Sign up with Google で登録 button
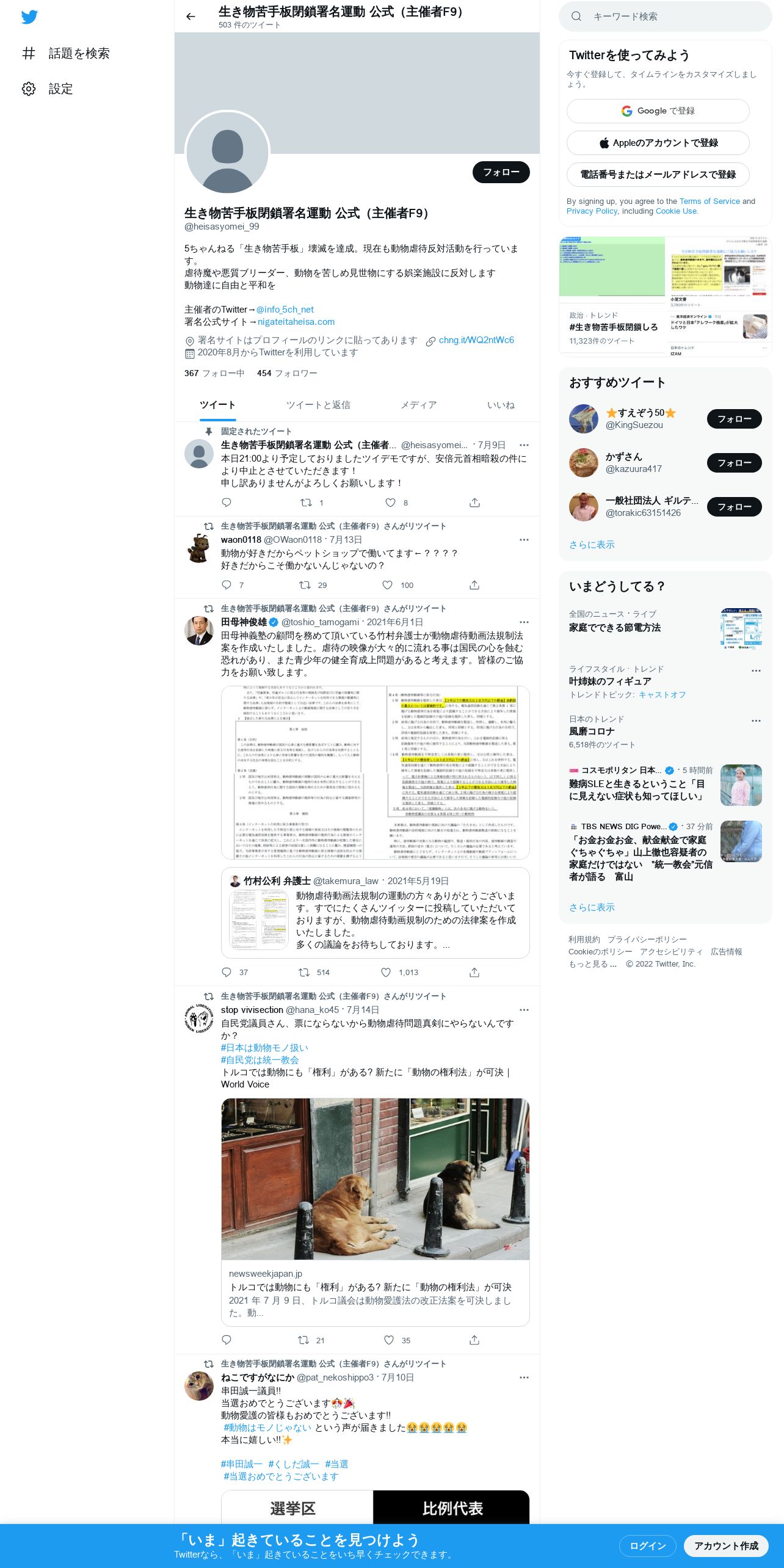Image resolution: width=784 pixels, height=1568 pixels. pyautogui.click(x=658, y=111)
